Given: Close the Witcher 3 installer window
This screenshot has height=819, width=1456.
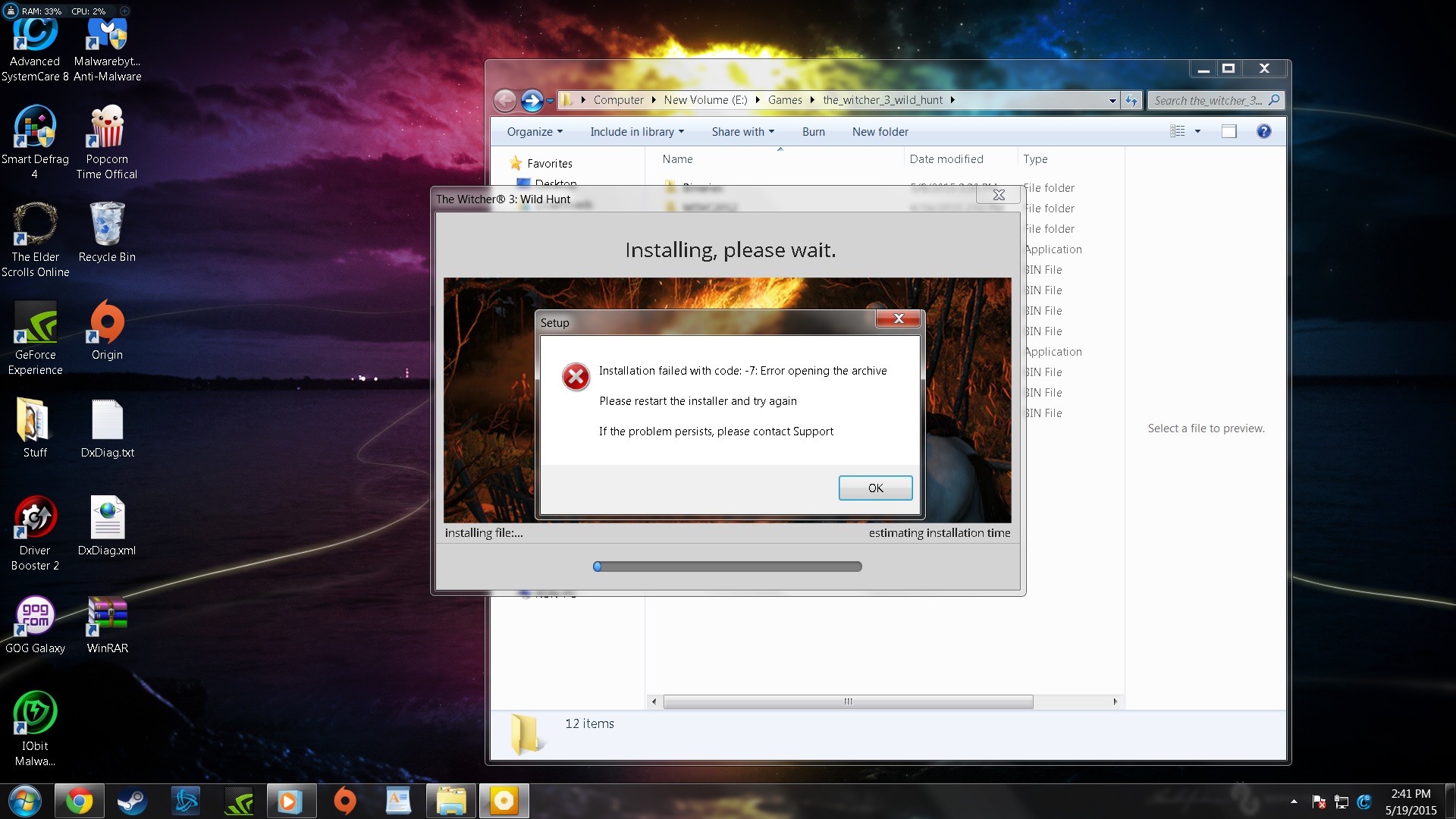Looking at the screenshot, I should pos(999,195).
